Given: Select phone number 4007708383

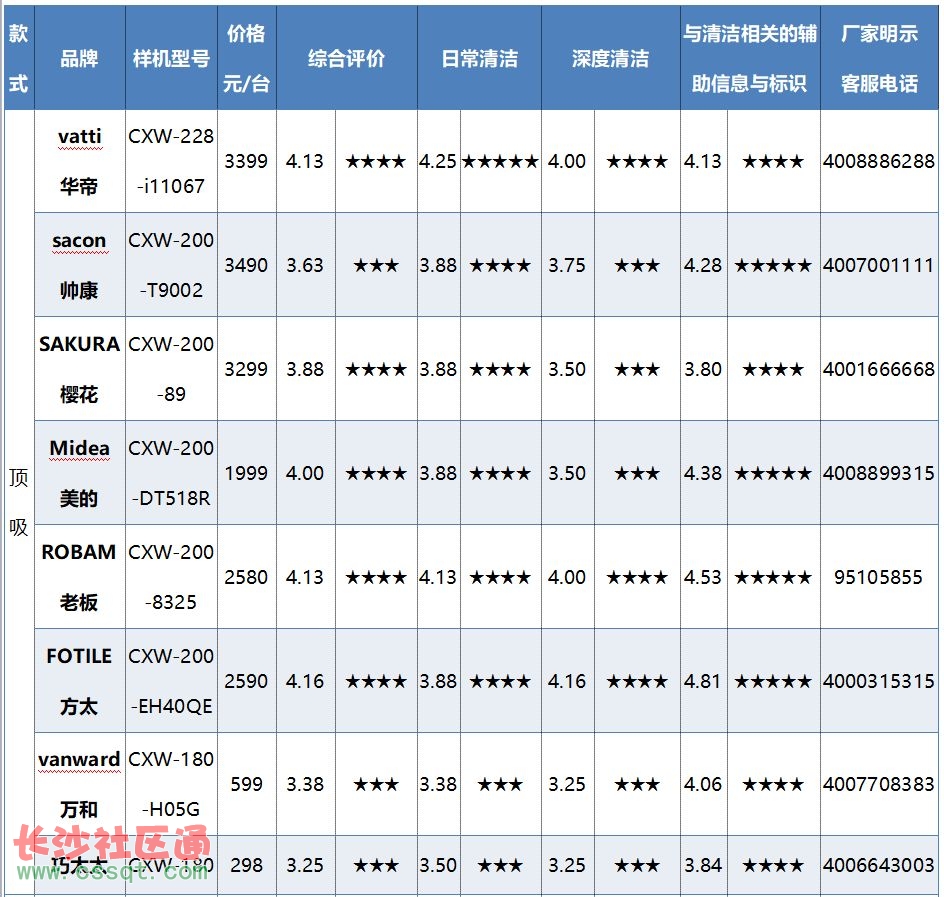Looking at the screenshot, I should (879, 784).
